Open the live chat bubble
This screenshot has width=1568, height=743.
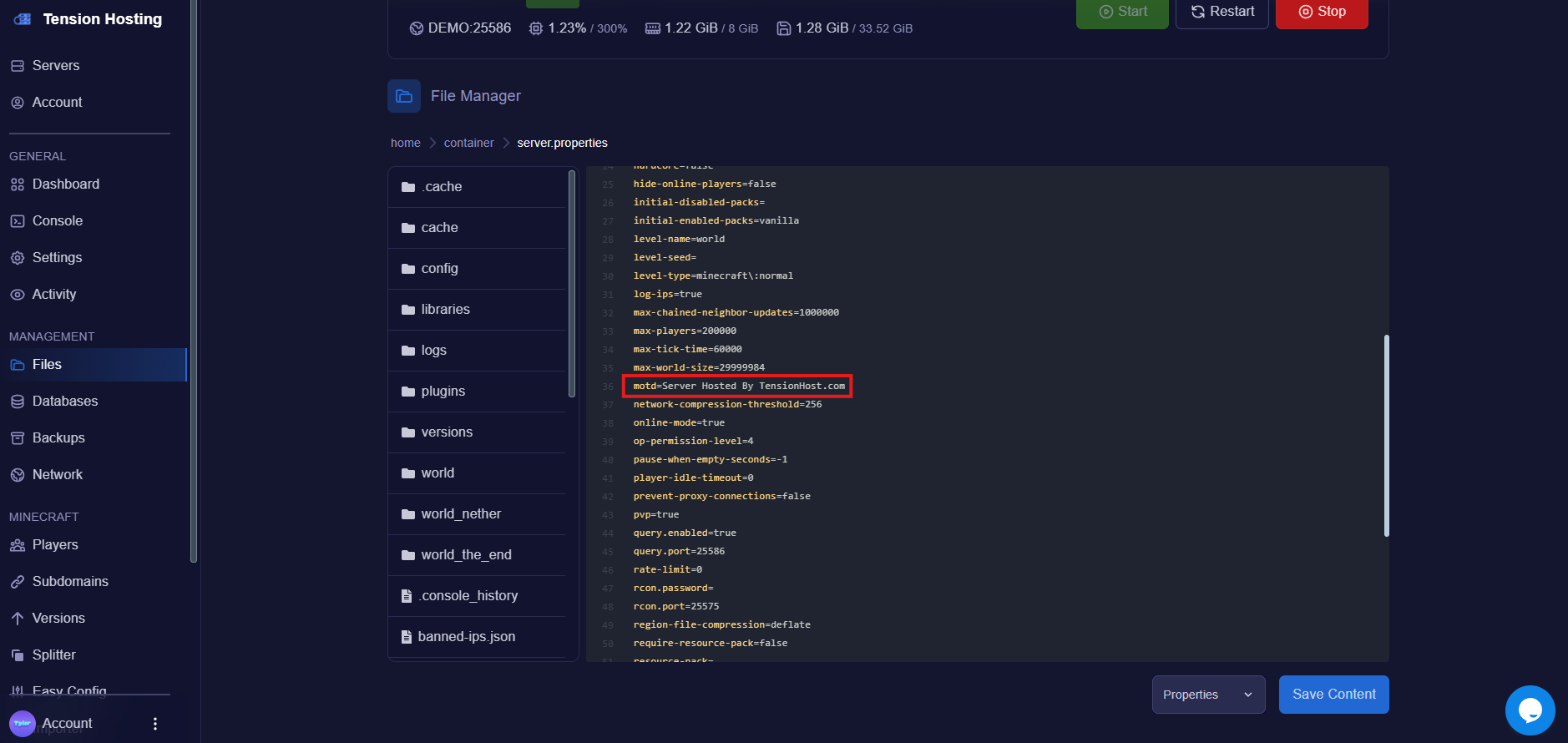1530,710
